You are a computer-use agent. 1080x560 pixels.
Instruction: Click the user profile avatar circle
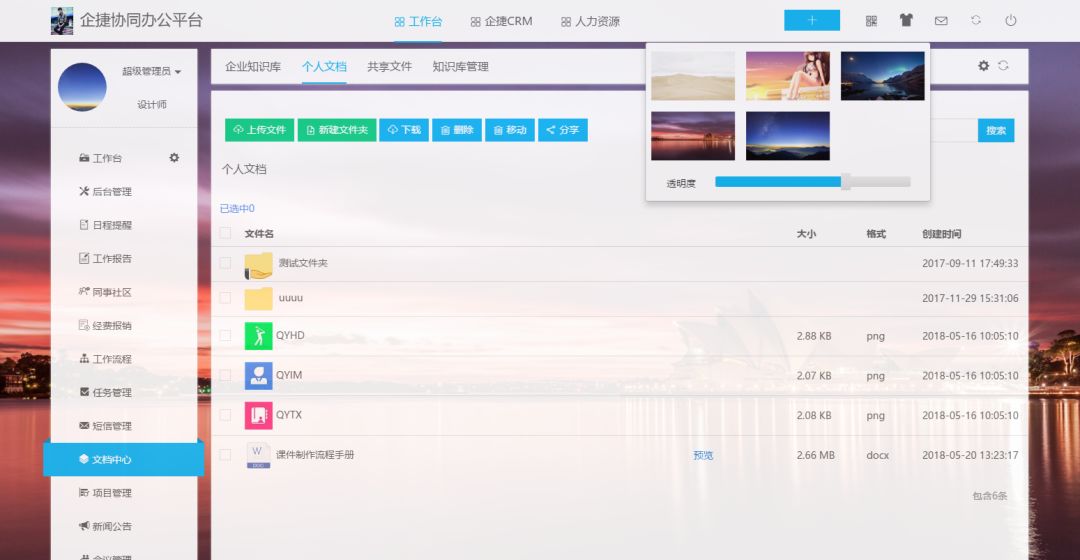82,87
